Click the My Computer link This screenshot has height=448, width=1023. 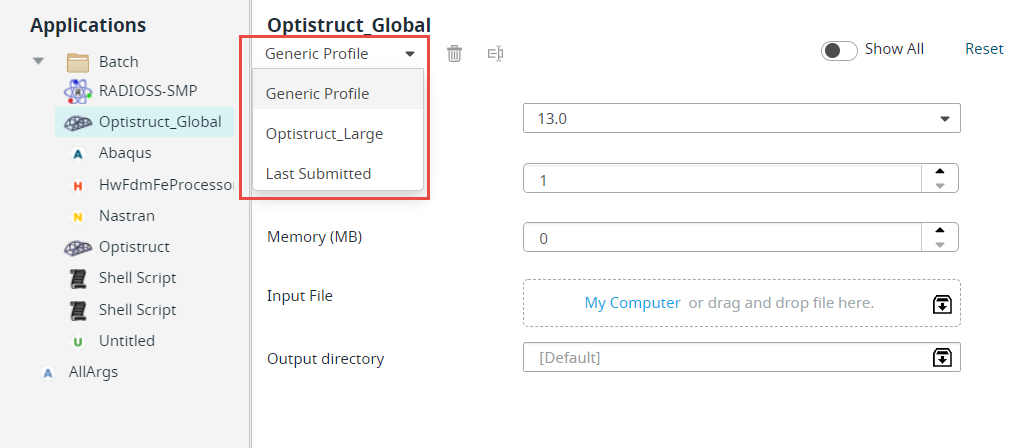pos(632,303)
